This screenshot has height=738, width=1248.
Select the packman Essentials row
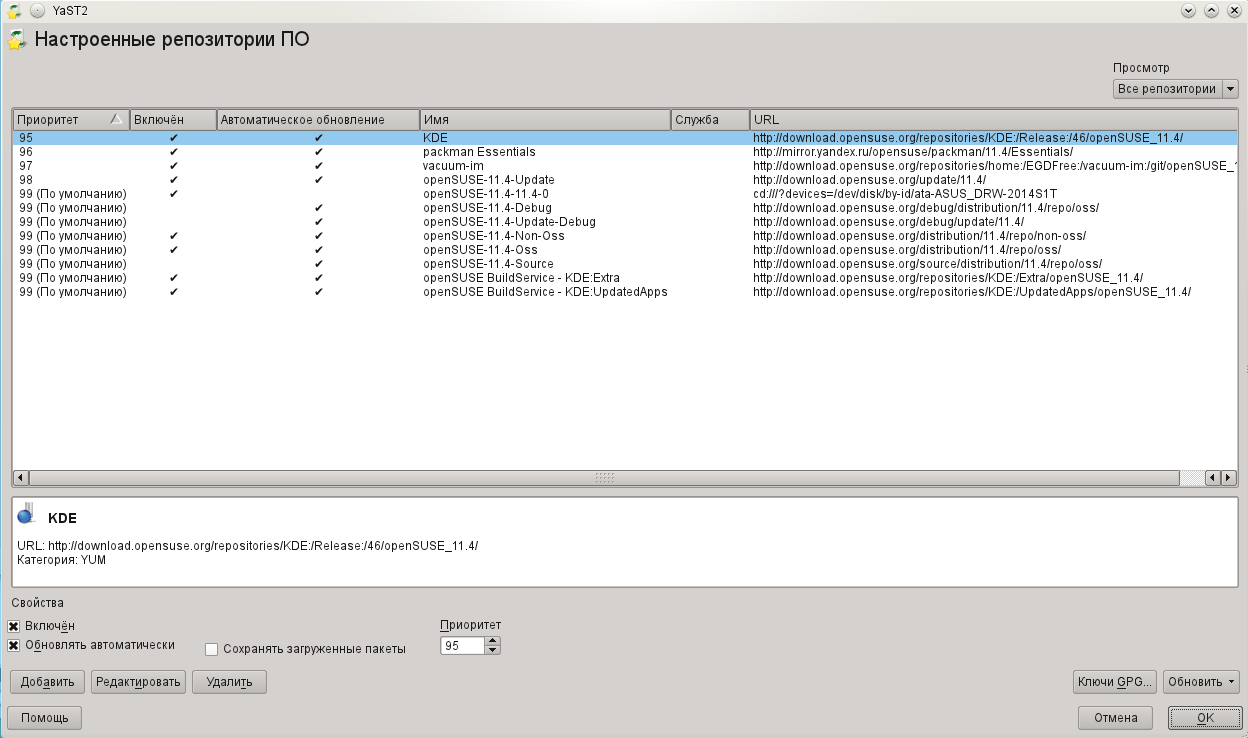(x=626, y=152)
